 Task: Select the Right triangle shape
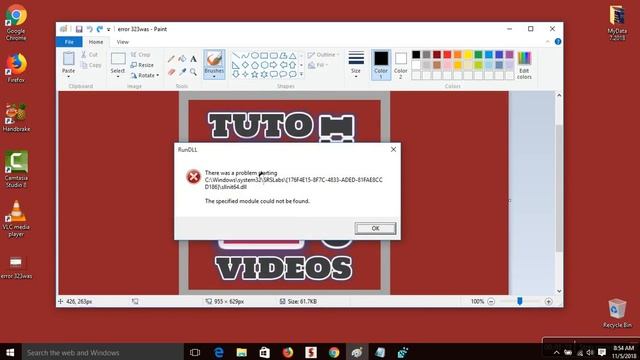click(236, 65)
